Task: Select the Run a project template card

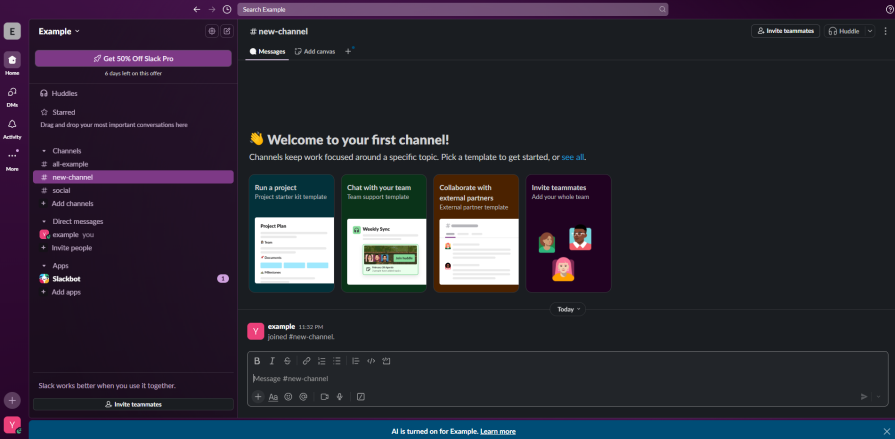Action: pos(292,233)
